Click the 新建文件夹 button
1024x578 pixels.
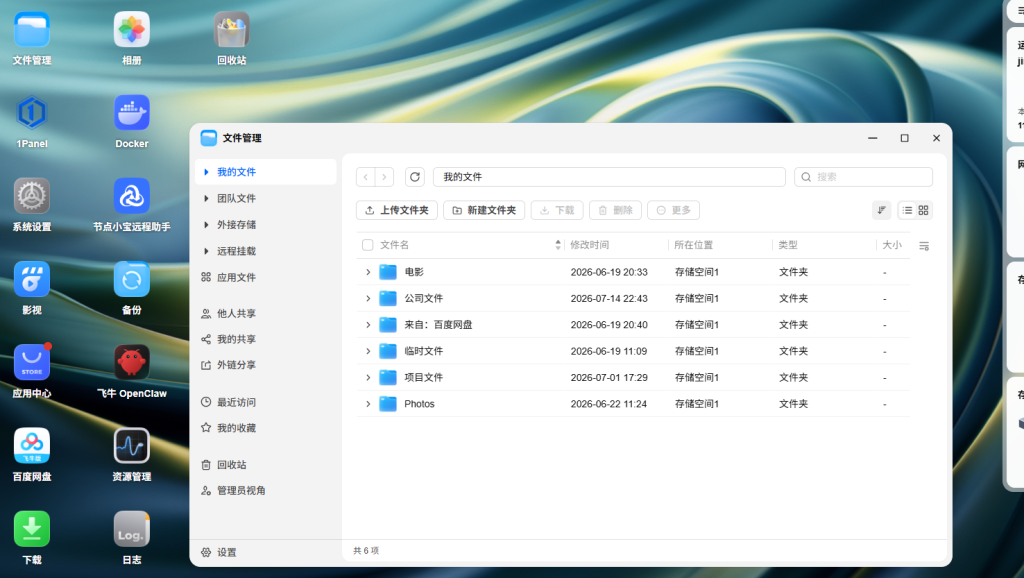484,210
